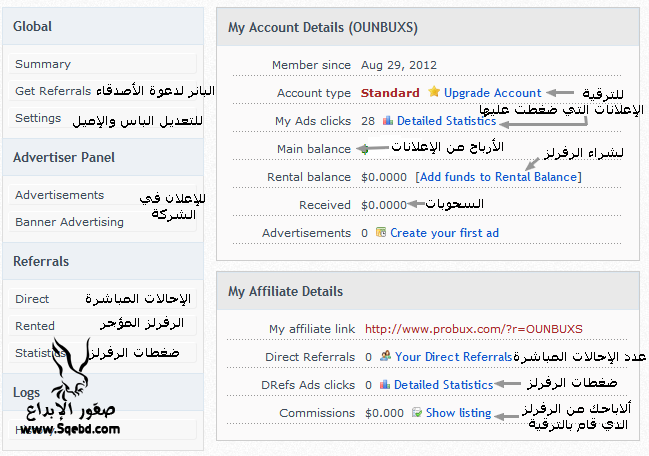Viewport: 649px width, 456px height.
Task: Click the chart icon next to My Ads clicks
Action: click(387, 121)
